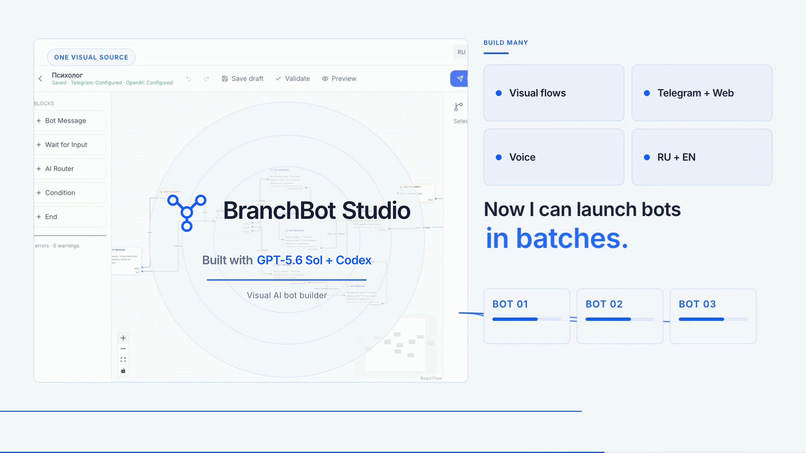Add a Wait for Input block
806x453 pixels.
(x=70, y=145)
